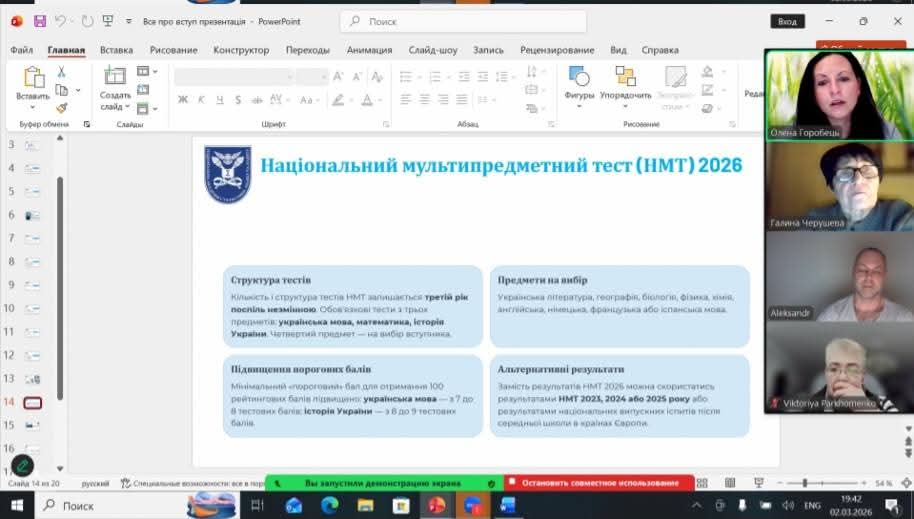Adjust the zoom slider in status bar

805,483
